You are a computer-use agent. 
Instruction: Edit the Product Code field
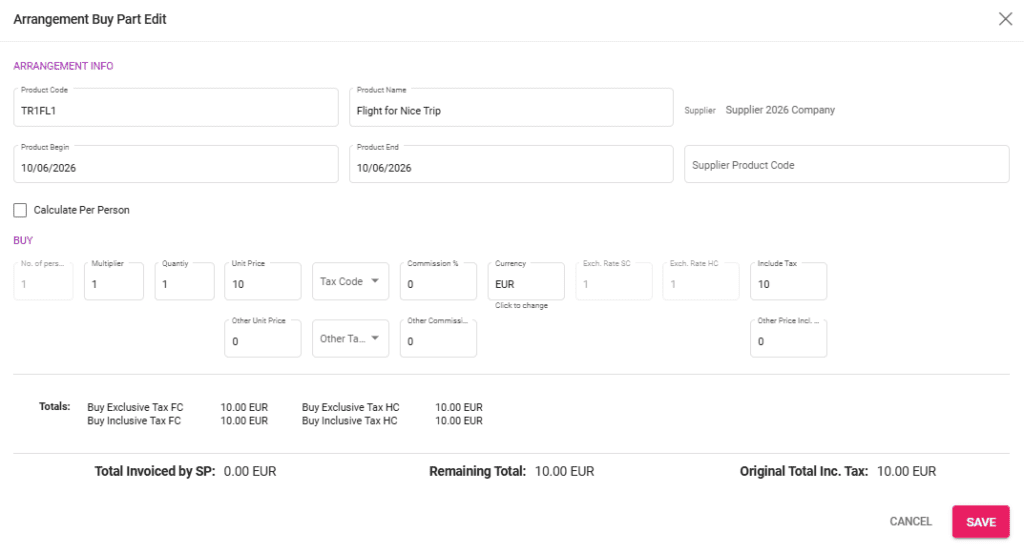click(177, 110)
